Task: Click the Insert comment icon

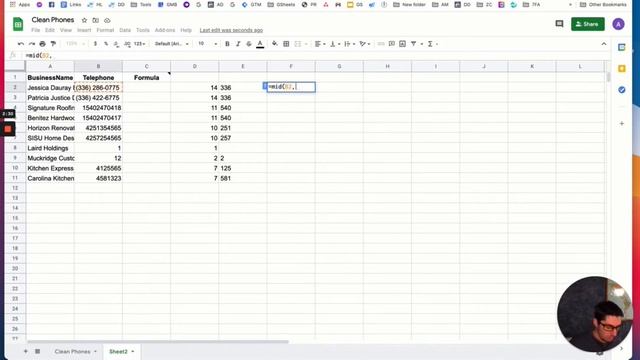Action: [x=391, y=44]
